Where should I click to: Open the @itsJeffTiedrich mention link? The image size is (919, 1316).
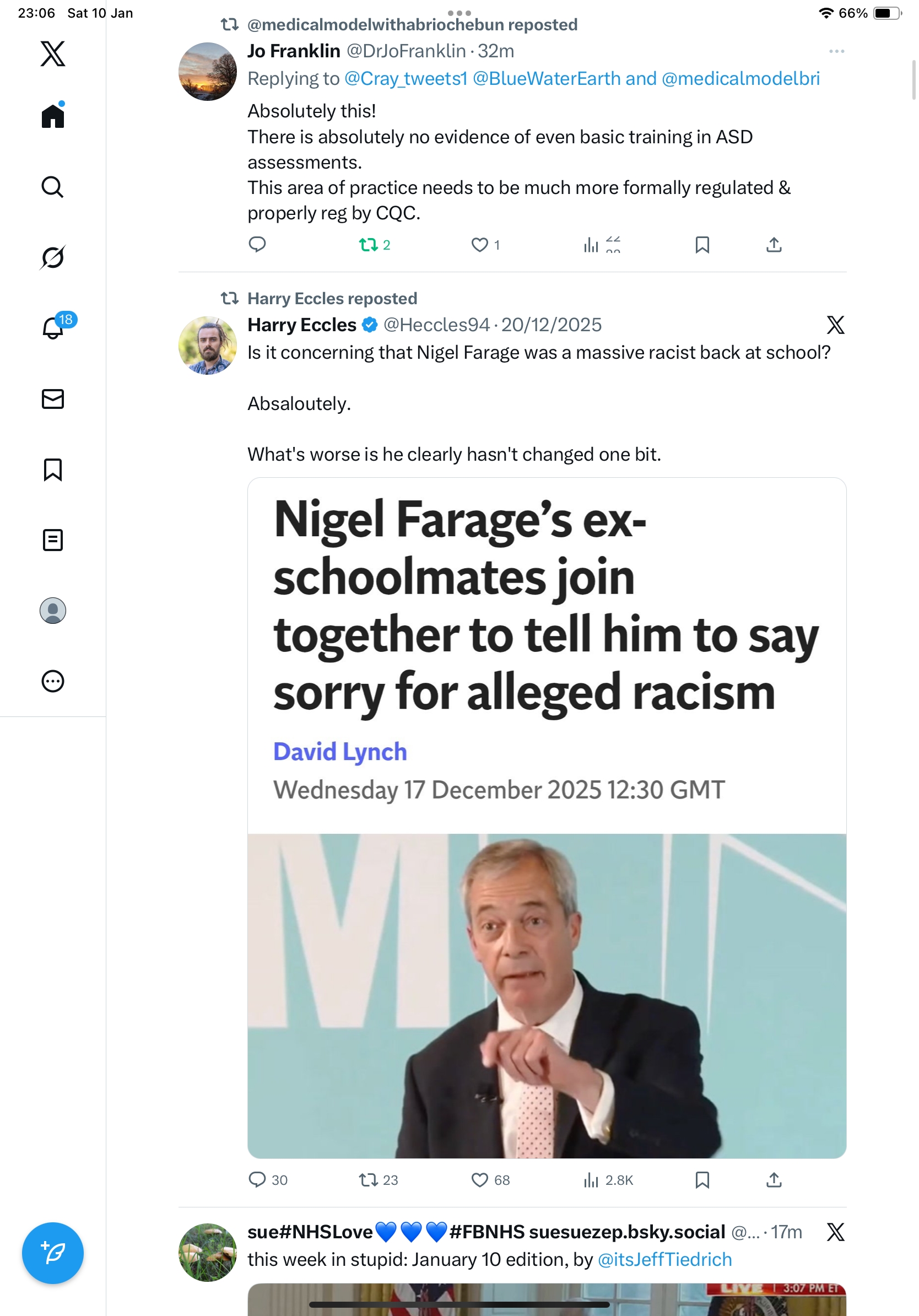click(664, 1259)
